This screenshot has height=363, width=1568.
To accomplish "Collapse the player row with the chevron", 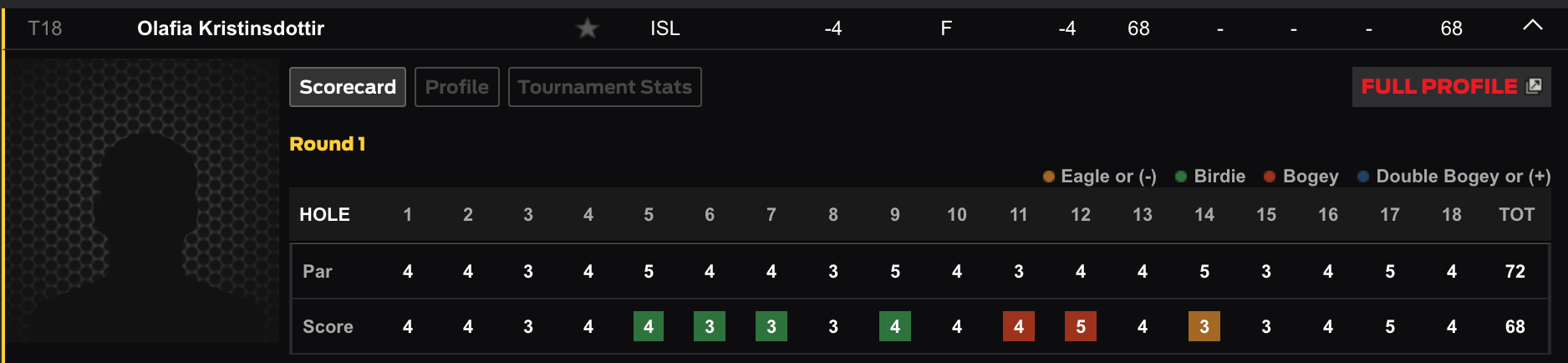I will click(x=1532, y=26).
